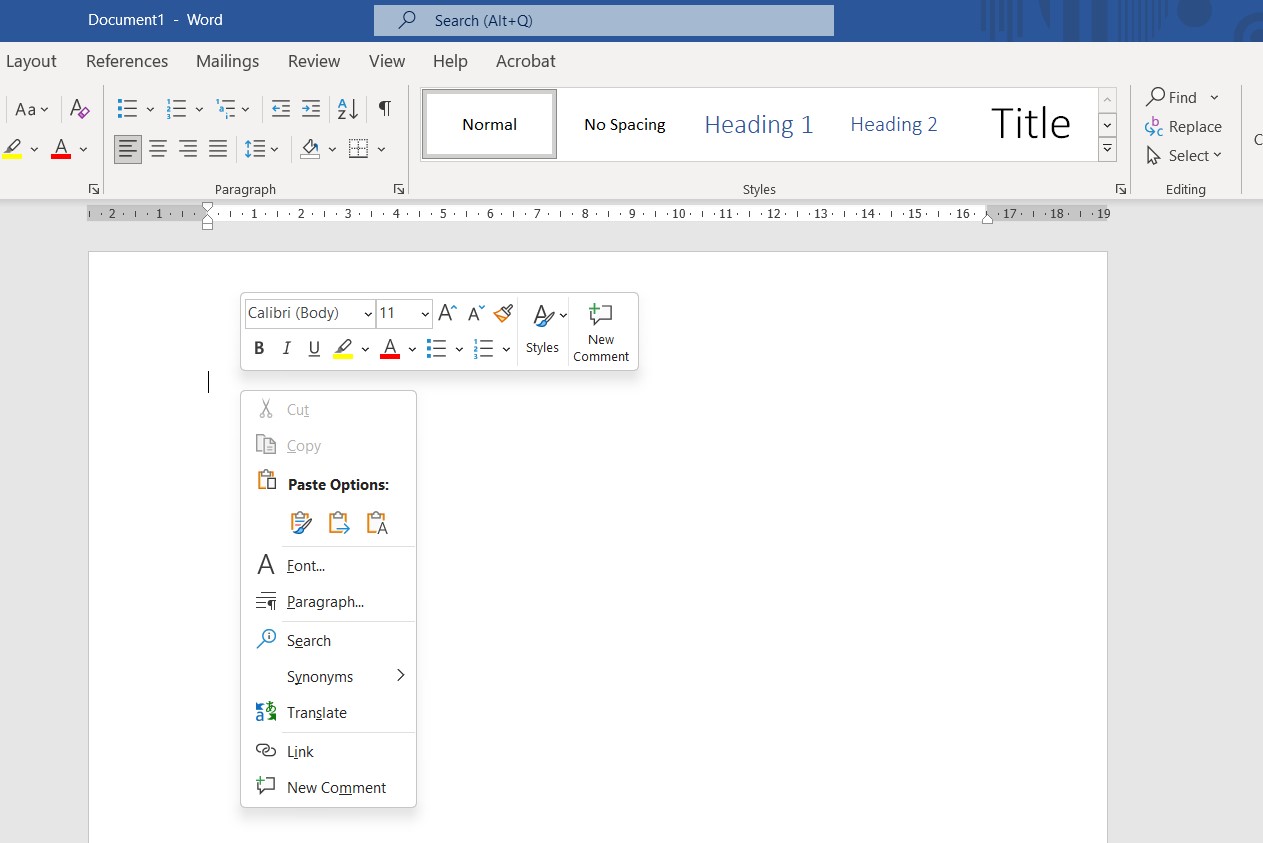This screenshot has width=1263, height=843.
Task: Paste with Keep Source Formatting option
Action: [x=301, y=522]
